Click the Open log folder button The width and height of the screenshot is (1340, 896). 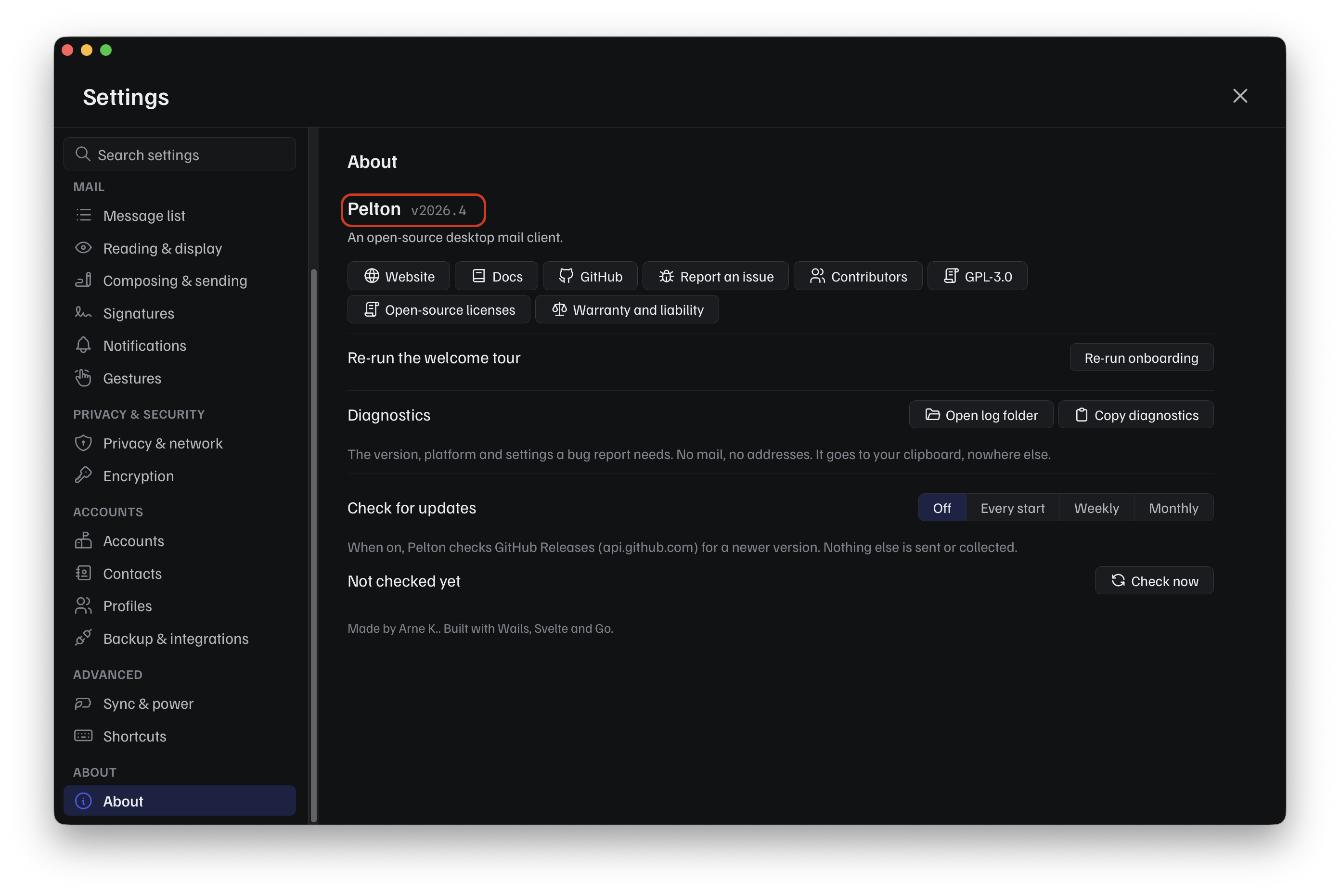click(980, 415)
